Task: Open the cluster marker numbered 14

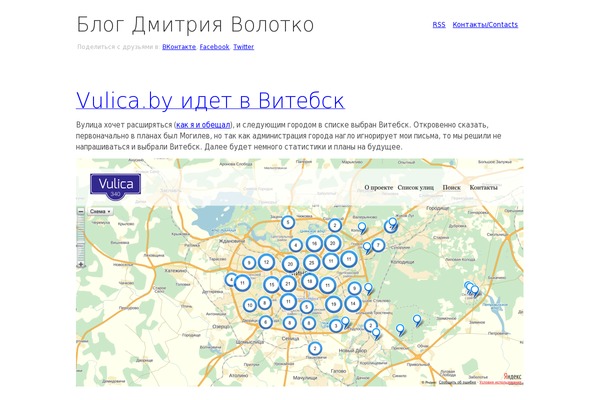Action: pyautogui.click(x=353, y=304)
